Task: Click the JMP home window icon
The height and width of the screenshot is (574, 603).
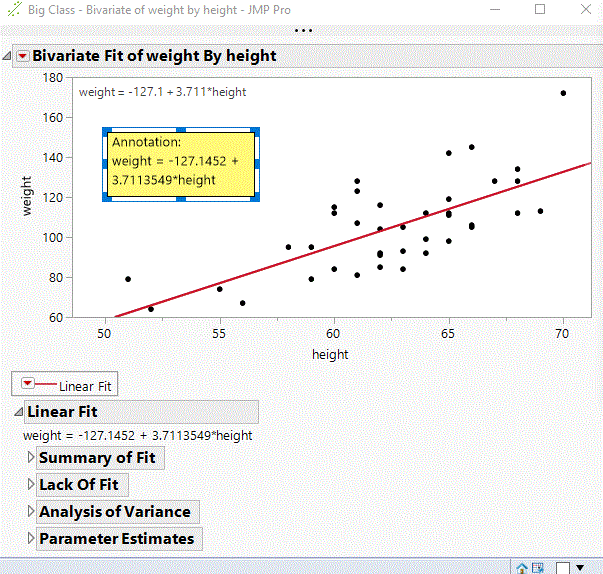Action: click(521, 567)
